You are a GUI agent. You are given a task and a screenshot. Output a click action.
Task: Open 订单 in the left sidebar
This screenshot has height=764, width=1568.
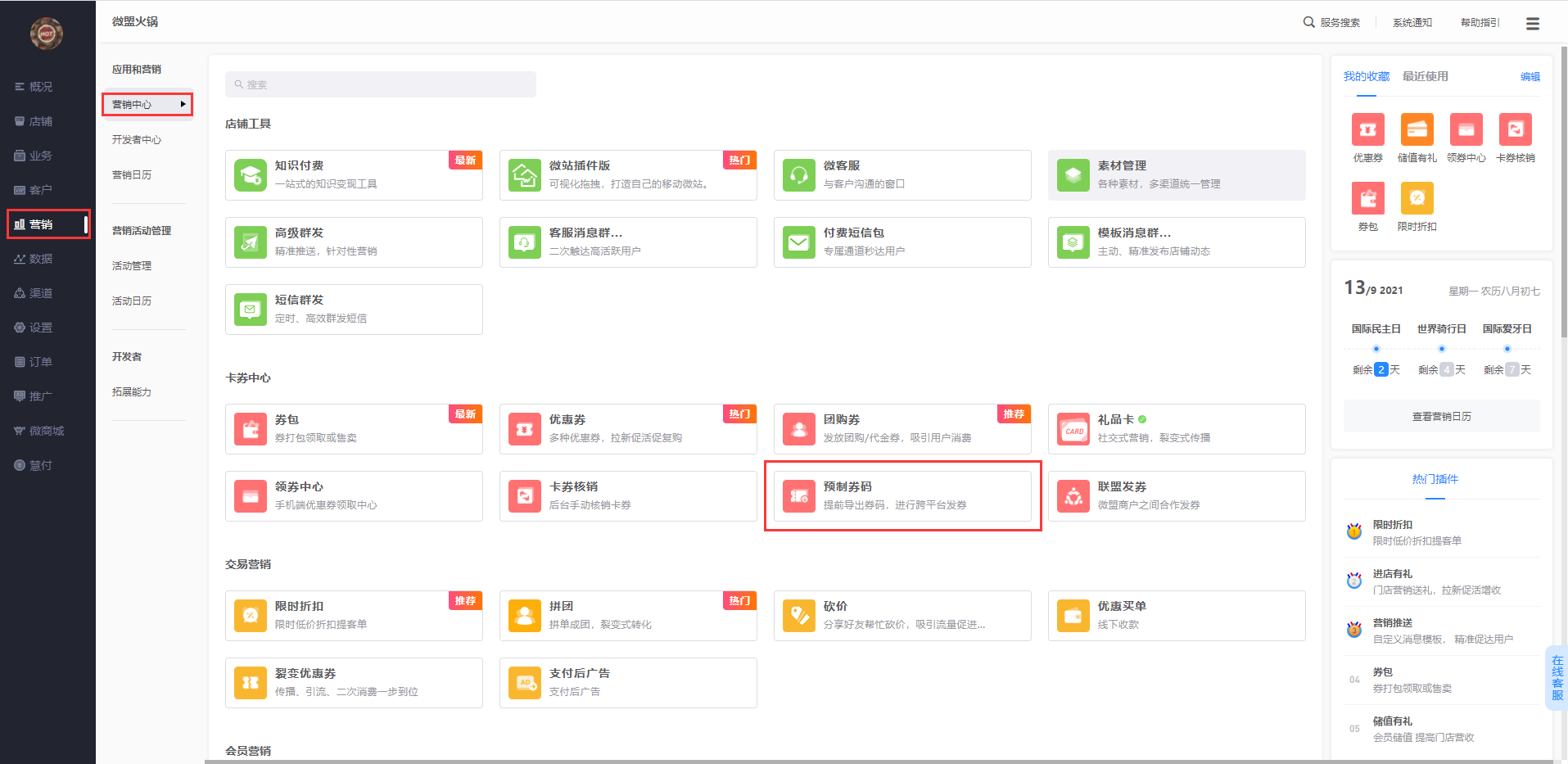click(x=40, y=362)
